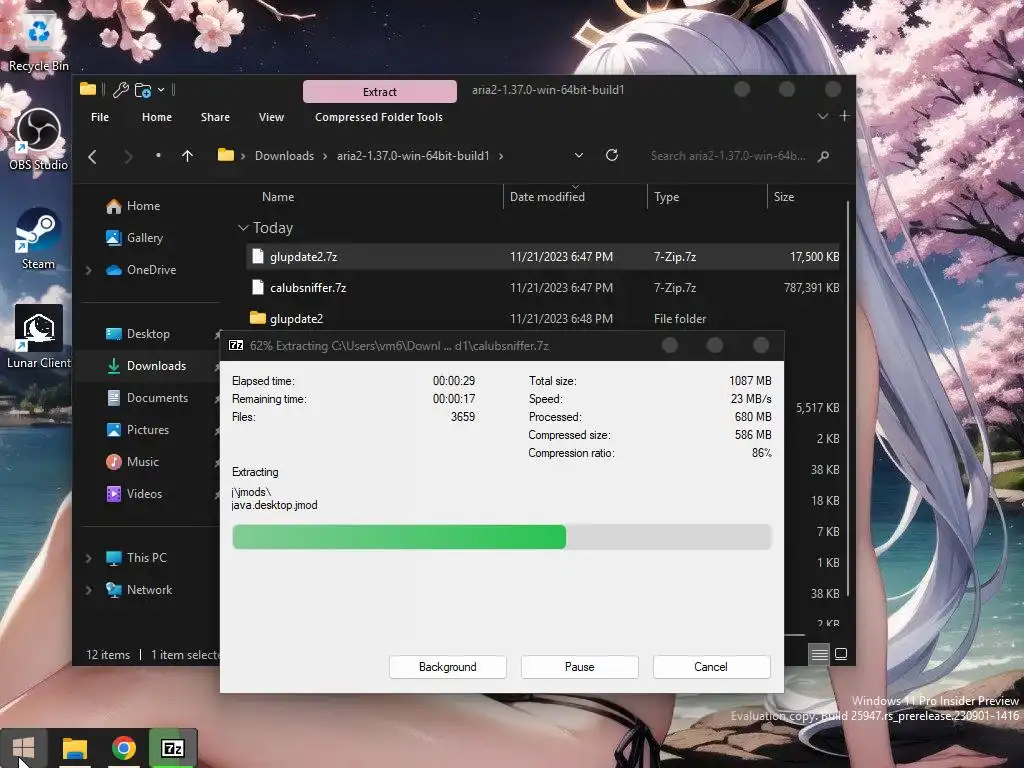The width and height of the screenshot is (1024, 768).
Task: Sort by the Name column header
Action: pyautogui.click(x=278, y=197)
